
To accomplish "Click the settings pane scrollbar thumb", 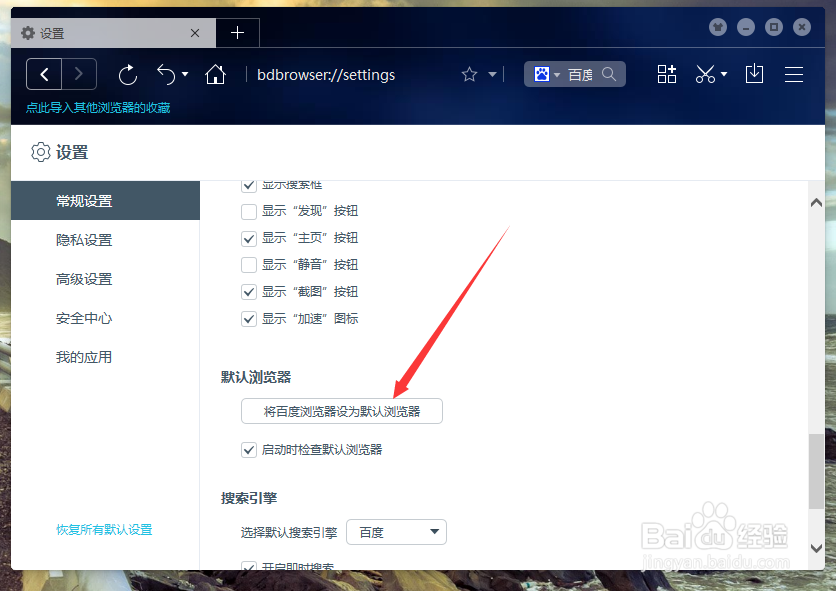I will point(816,472).
